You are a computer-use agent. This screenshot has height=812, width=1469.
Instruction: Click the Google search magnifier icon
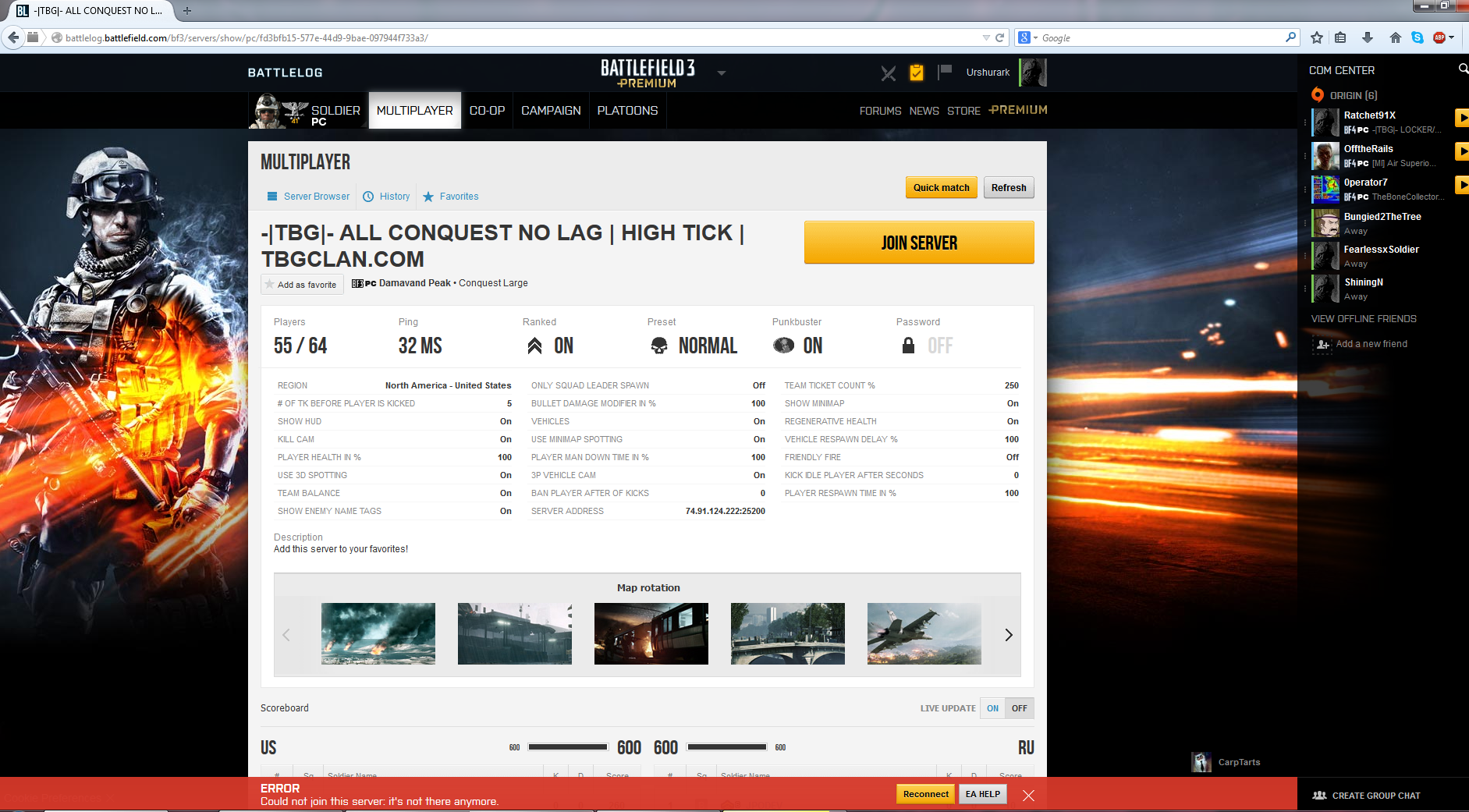(1290, 37)
